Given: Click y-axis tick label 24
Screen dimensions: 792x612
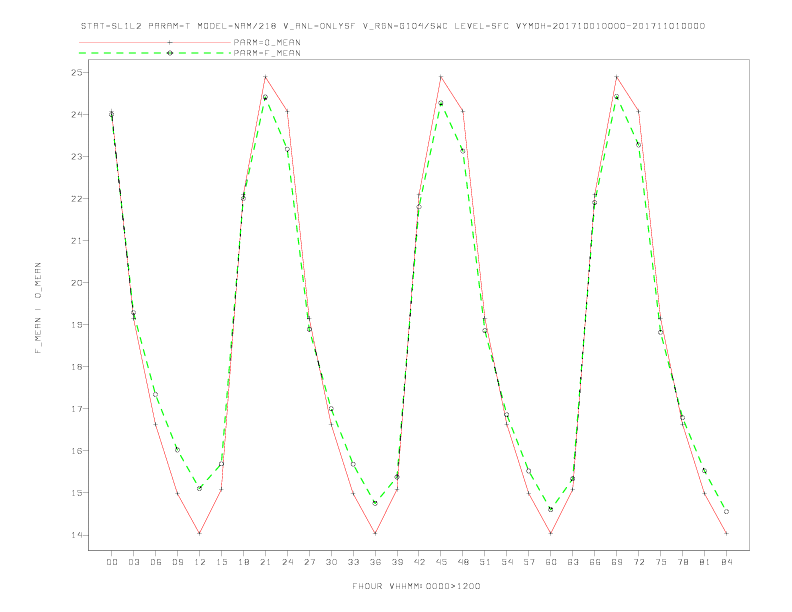Looking at the screenshot, I should (77, 115).
